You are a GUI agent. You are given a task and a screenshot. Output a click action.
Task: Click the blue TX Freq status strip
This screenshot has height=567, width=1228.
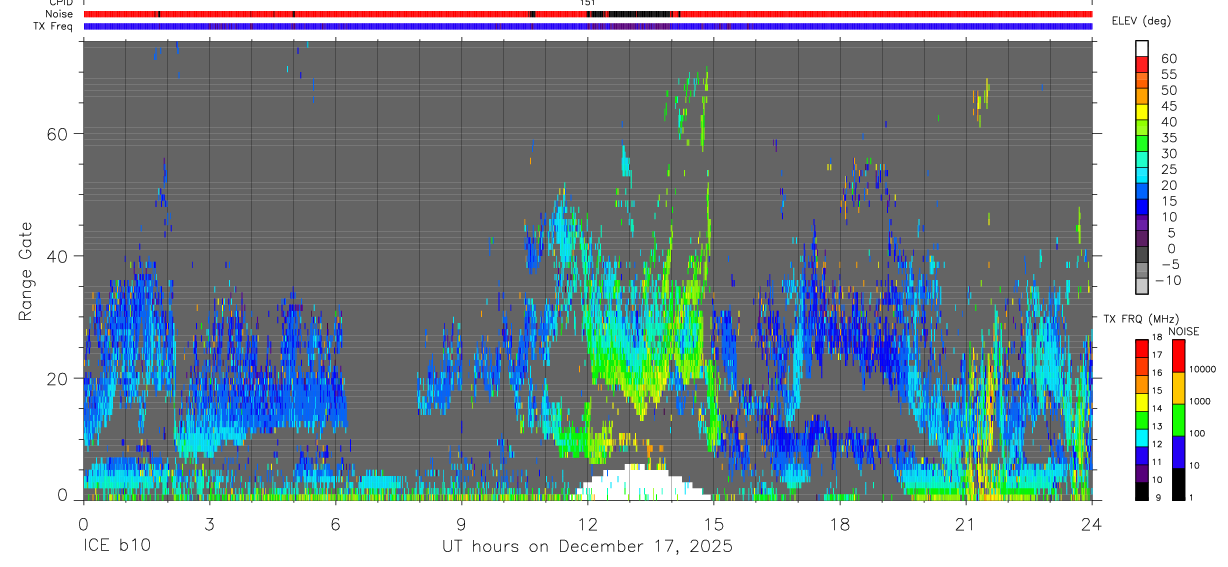click(587, 27)
